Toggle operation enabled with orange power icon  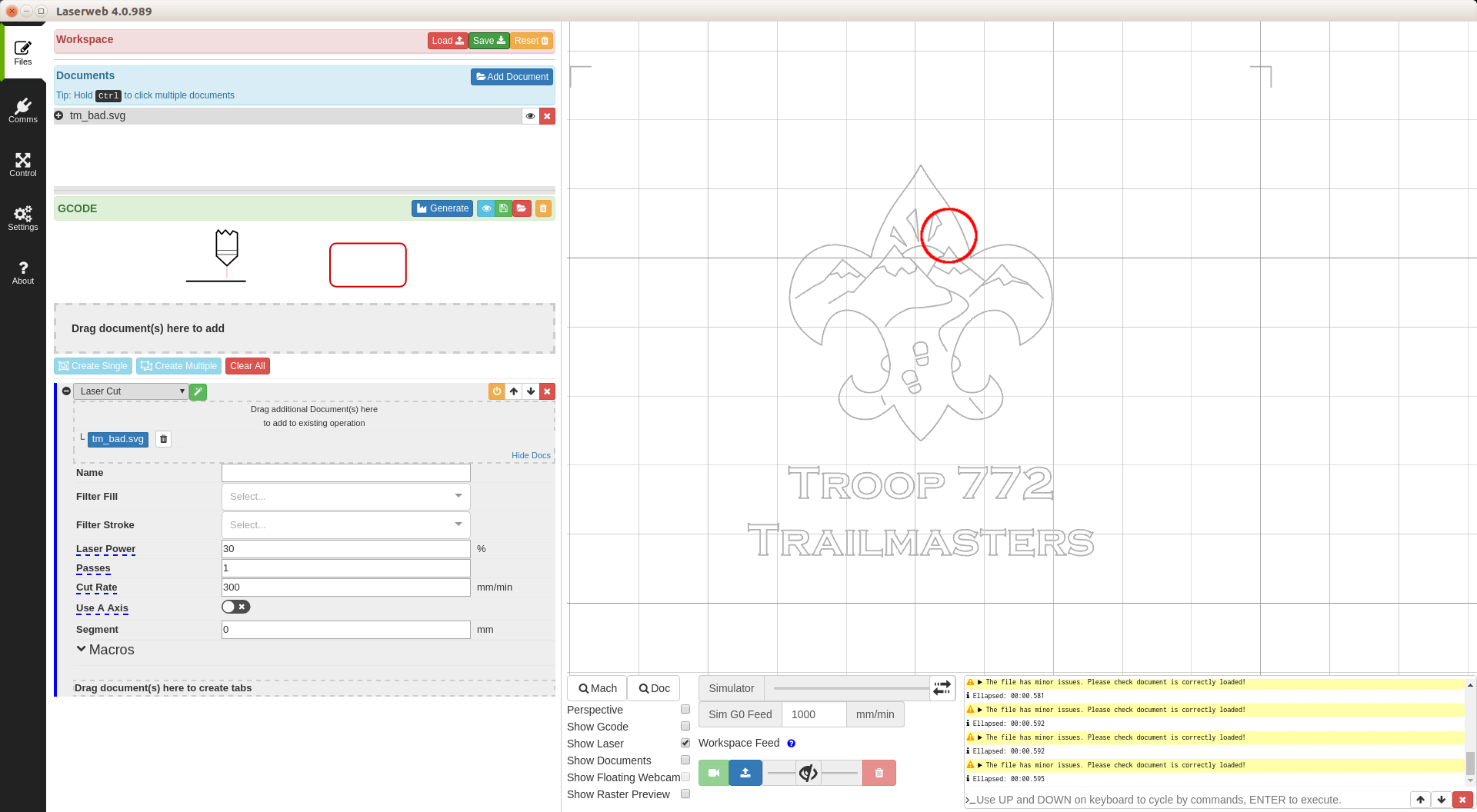coord(497,391)
